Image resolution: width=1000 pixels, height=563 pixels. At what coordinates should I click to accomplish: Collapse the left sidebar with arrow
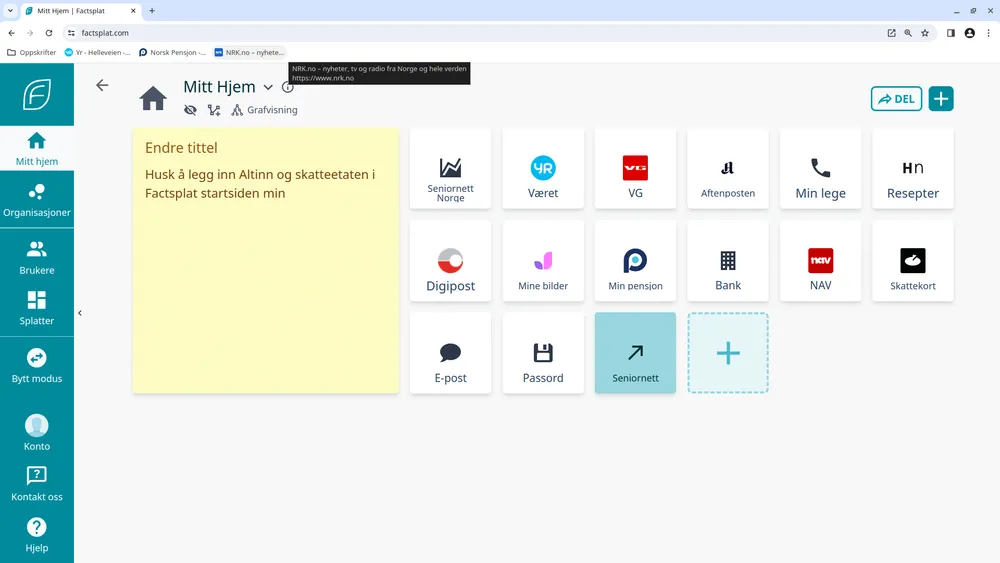pos(80,313)
